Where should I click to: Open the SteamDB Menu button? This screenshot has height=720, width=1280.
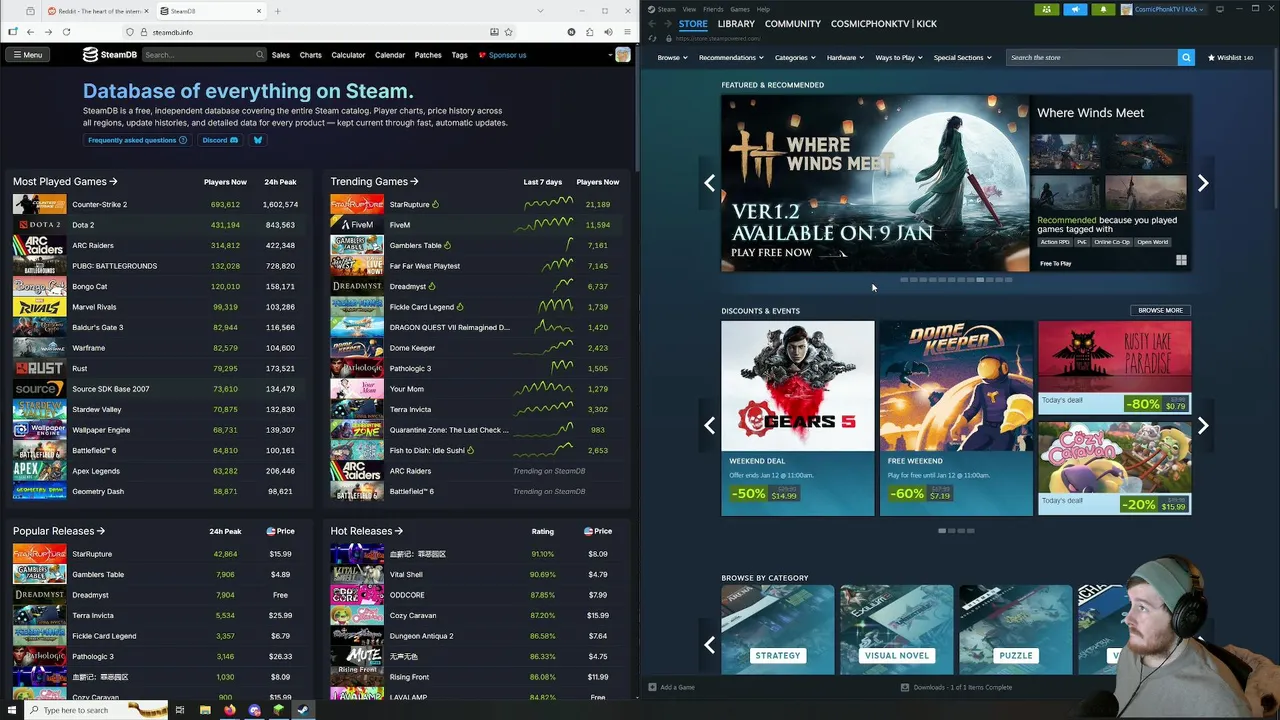click(27, 55)
